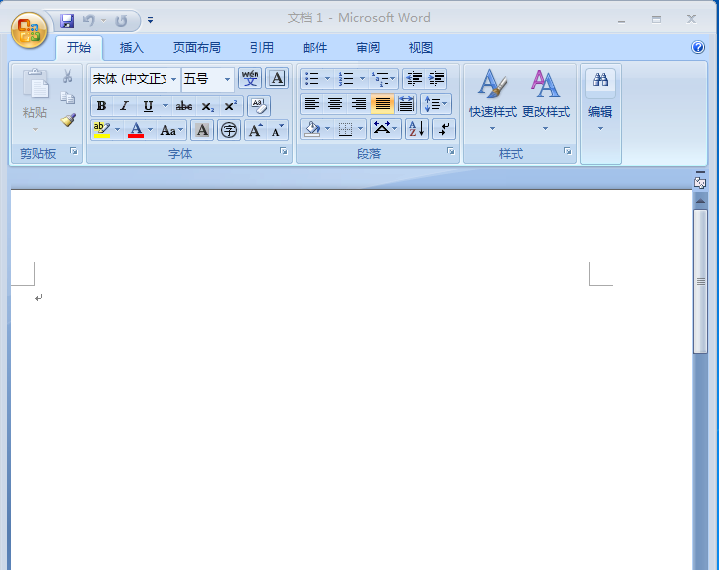The height and width of the screenshot is (570, 719).
Task: Open 更改样式 menu
Action: pos(546,100)
